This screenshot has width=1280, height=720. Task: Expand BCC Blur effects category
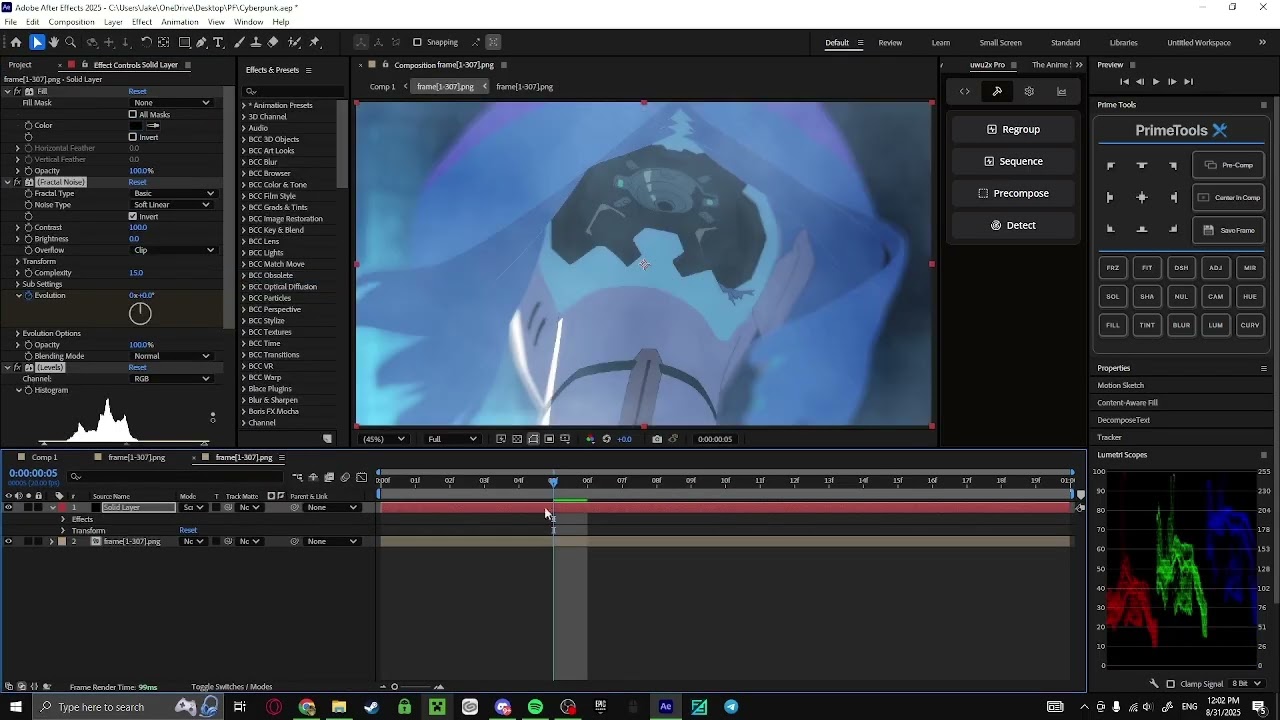coord(243,162)
